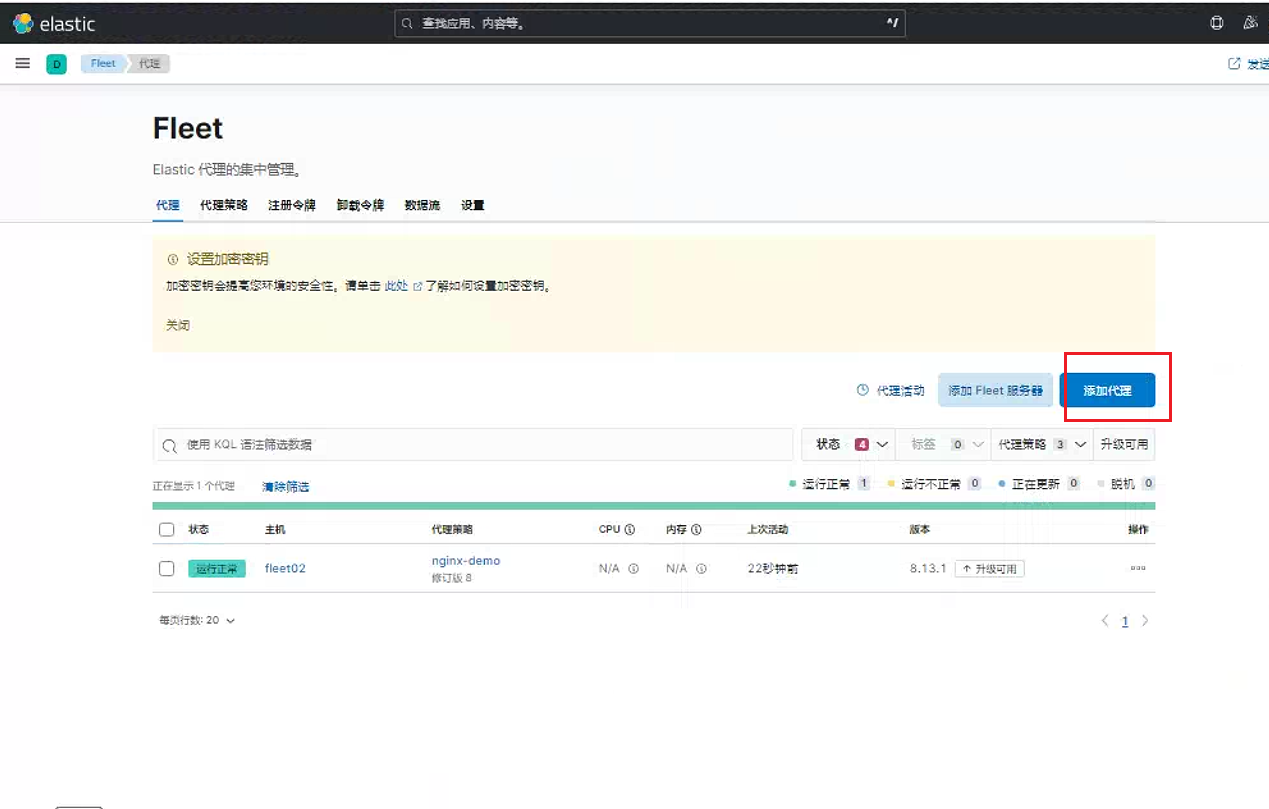This screenshot has width=1269, height=809.
Task: Go to the next page arrow
Action: [1145, 621]
